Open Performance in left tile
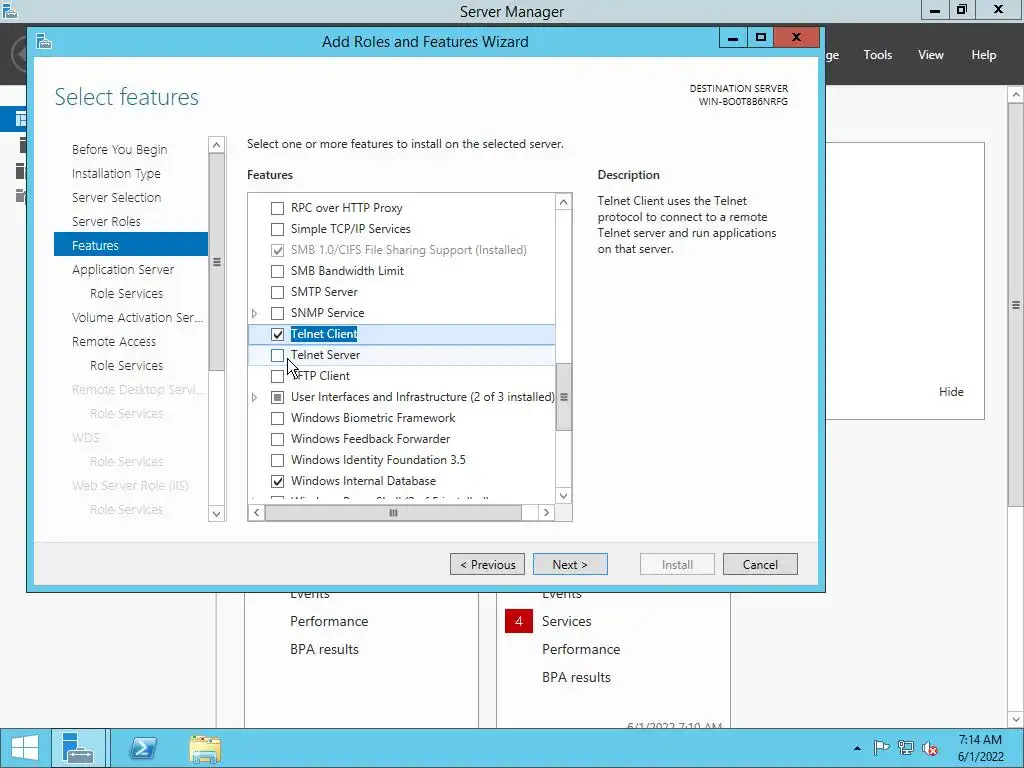This screenshot has width=1024, height=768. coord(329,622)
